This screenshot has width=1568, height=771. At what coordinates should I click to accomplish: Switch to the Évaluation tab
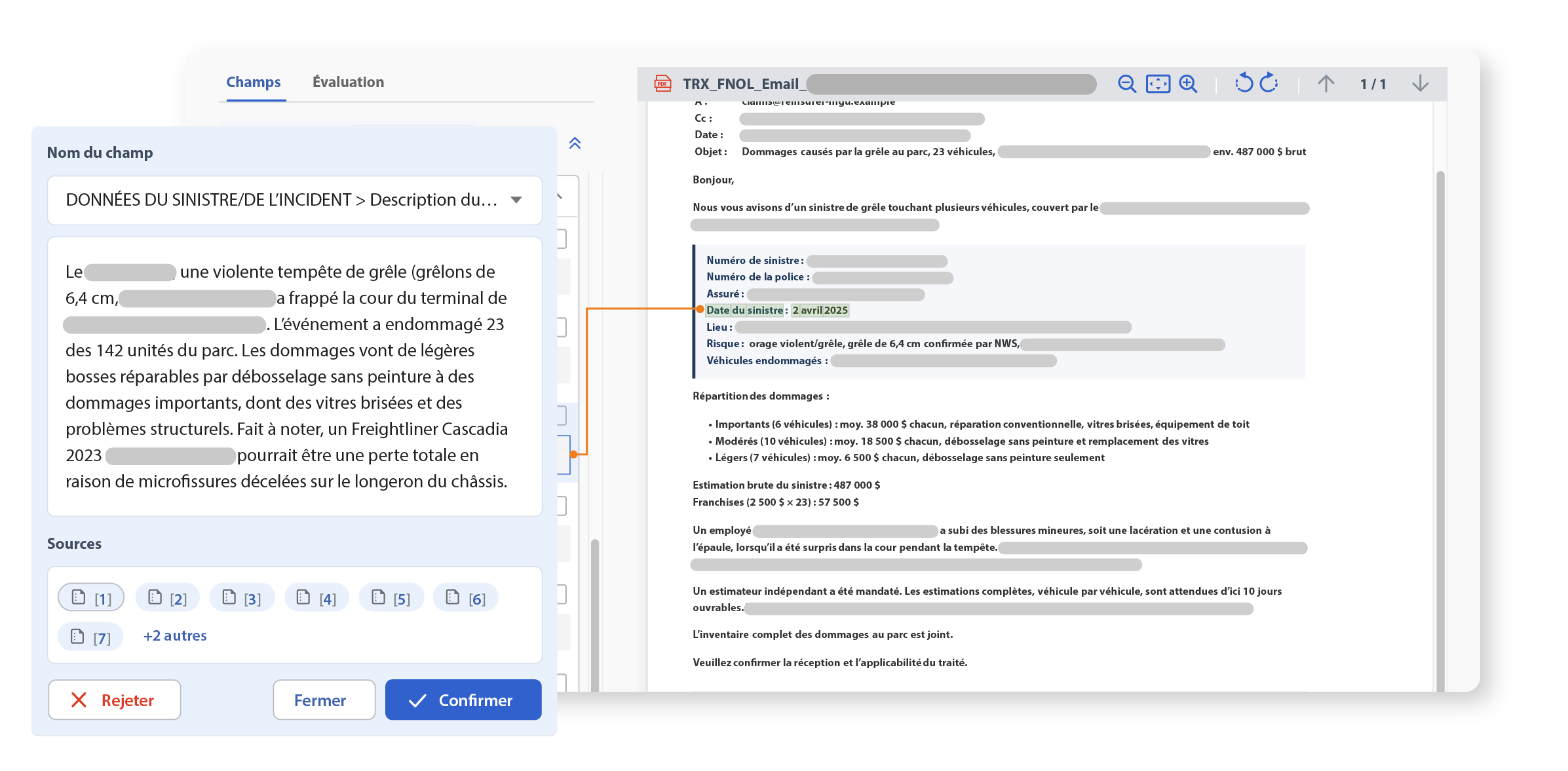(348, 82)
